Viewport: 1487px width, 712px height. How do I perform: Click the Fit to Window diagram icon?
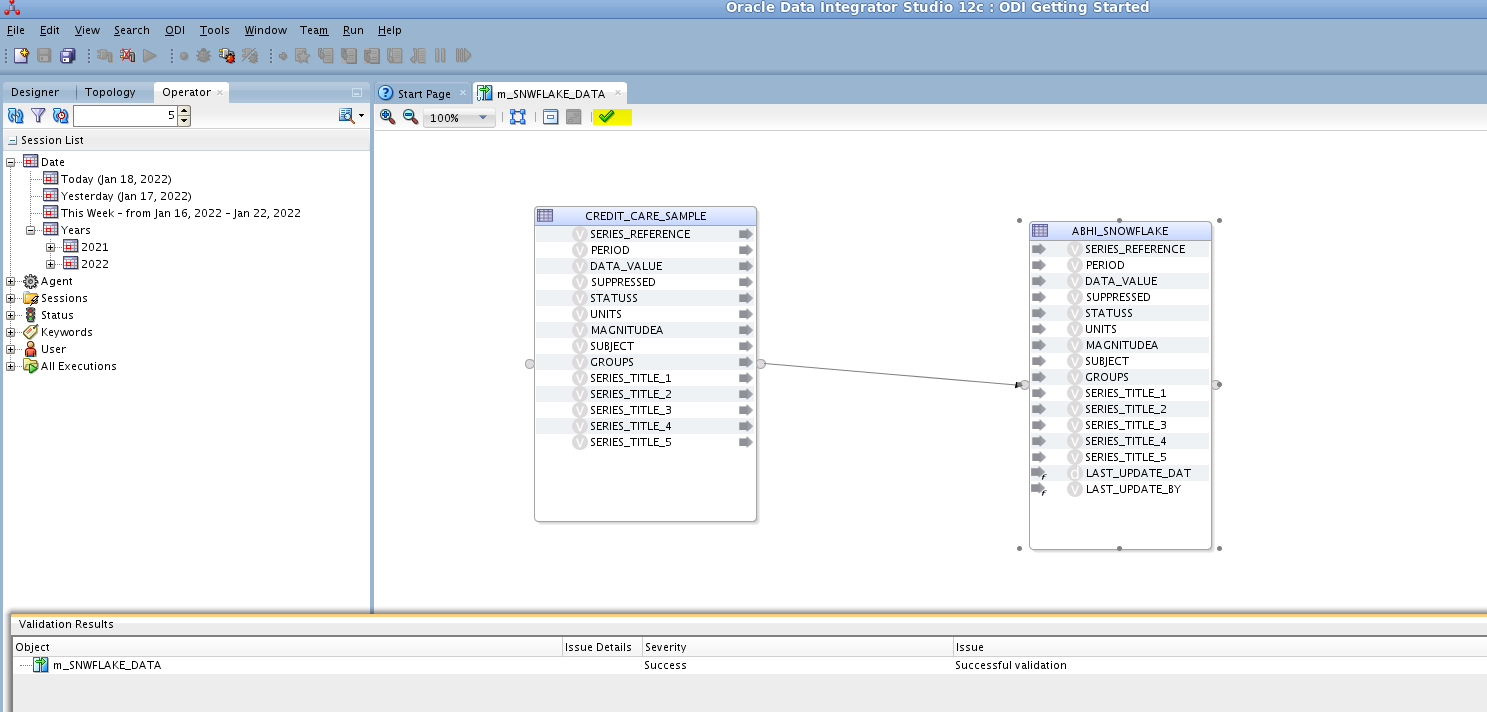[x=517, y=117]
